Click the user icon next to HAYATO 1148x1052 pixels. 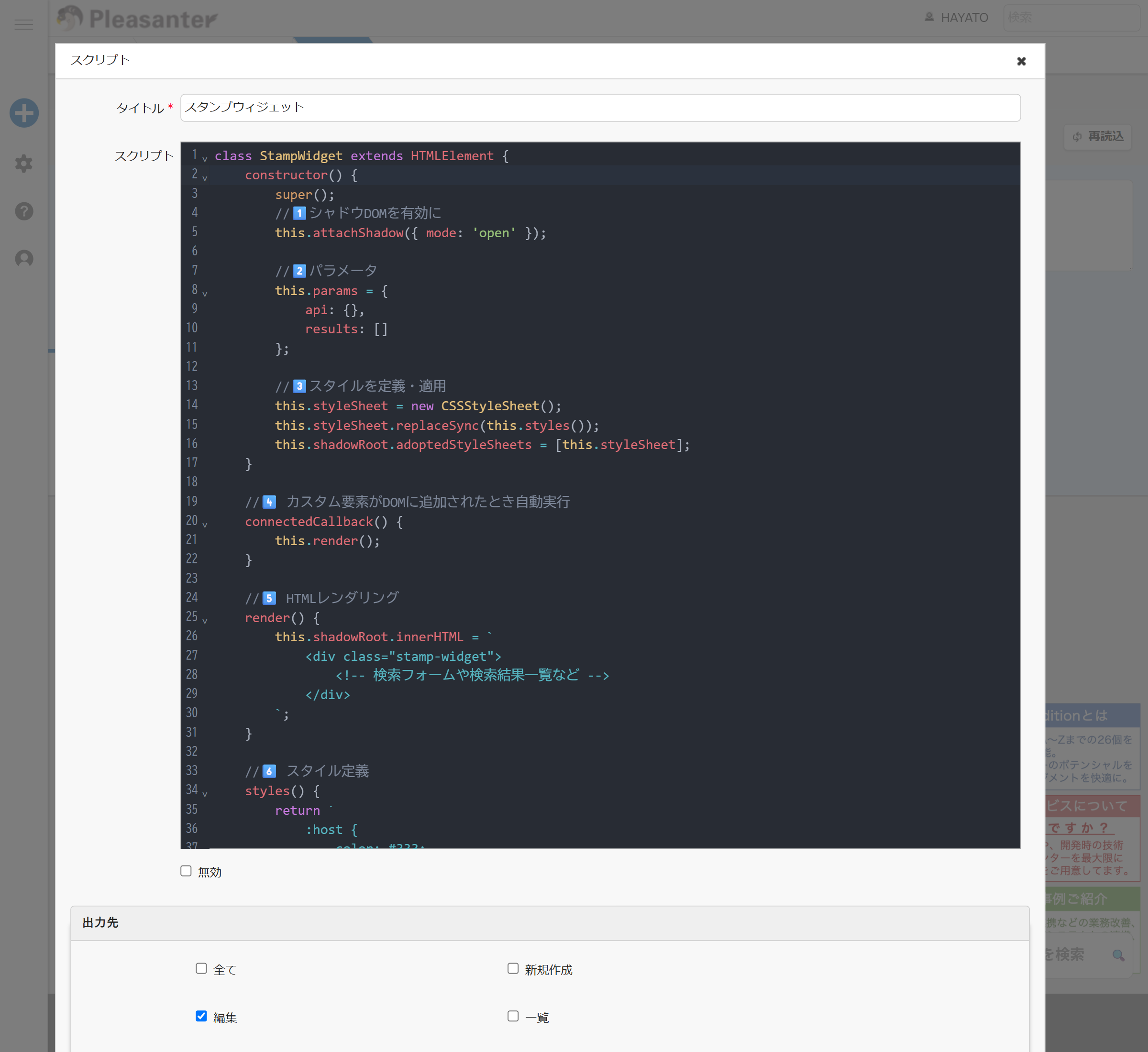click(x=929, y=17)
